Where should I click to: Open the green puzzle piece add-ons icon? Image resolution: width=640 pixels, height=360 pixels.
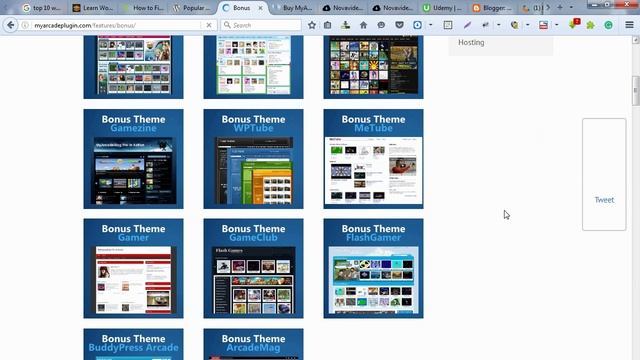(590, 25)
